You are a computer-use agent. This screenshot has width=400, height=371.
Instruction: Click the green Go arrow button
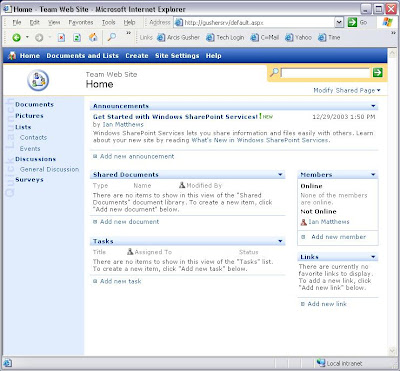(352, 22)
